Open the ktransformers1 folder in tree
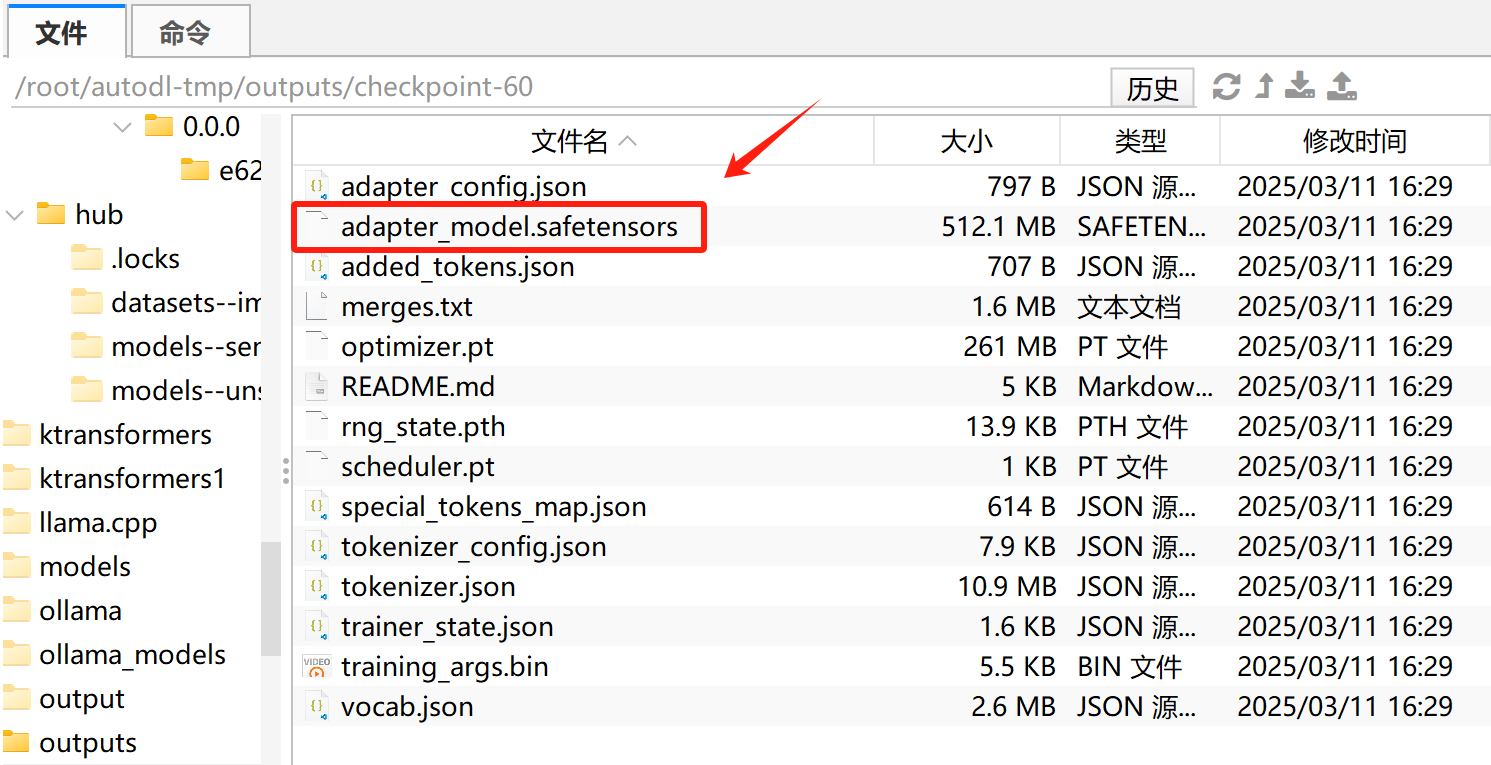Image resolution: width=1491 pixels, height=765 pixels. 114,478
